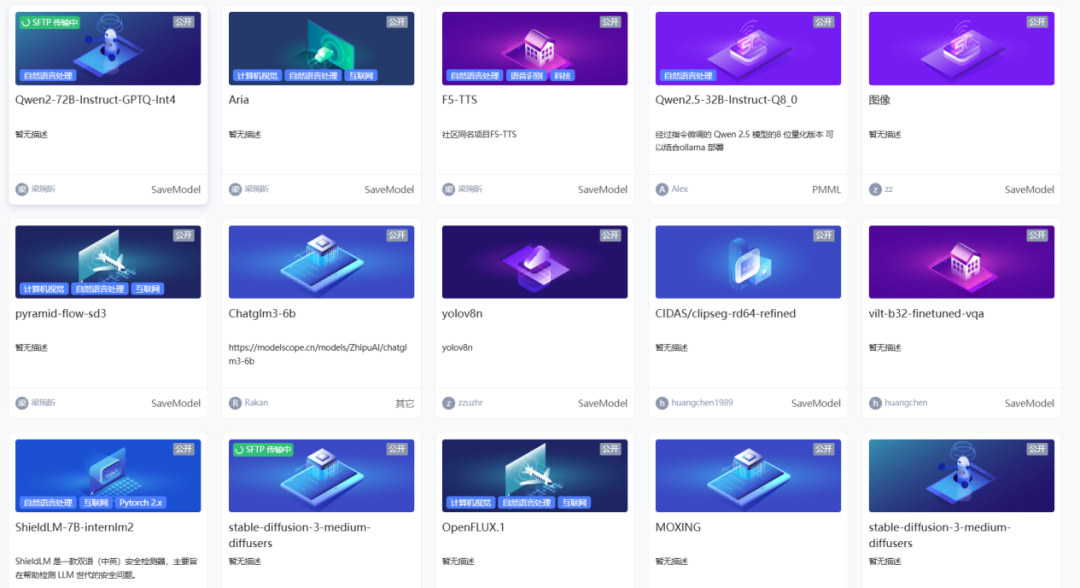The height and width of the screenshot is (588, 1080).
Task: Open the Chatglm3-6b model title
Action: [262, 313]
